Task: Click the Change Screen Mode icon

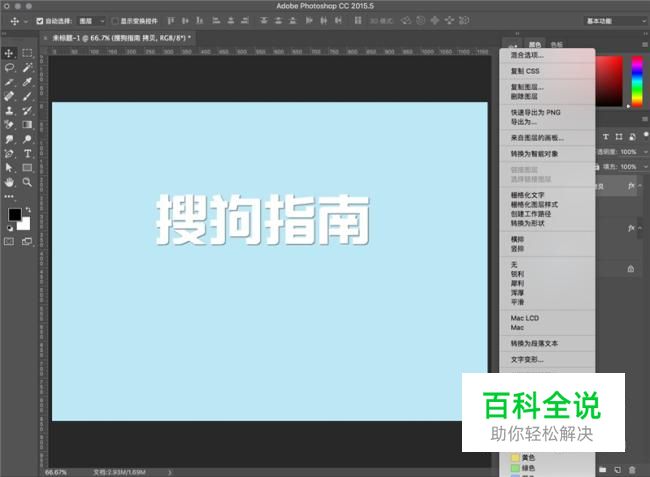Action: pyautogui.click(x=27, y=242)
